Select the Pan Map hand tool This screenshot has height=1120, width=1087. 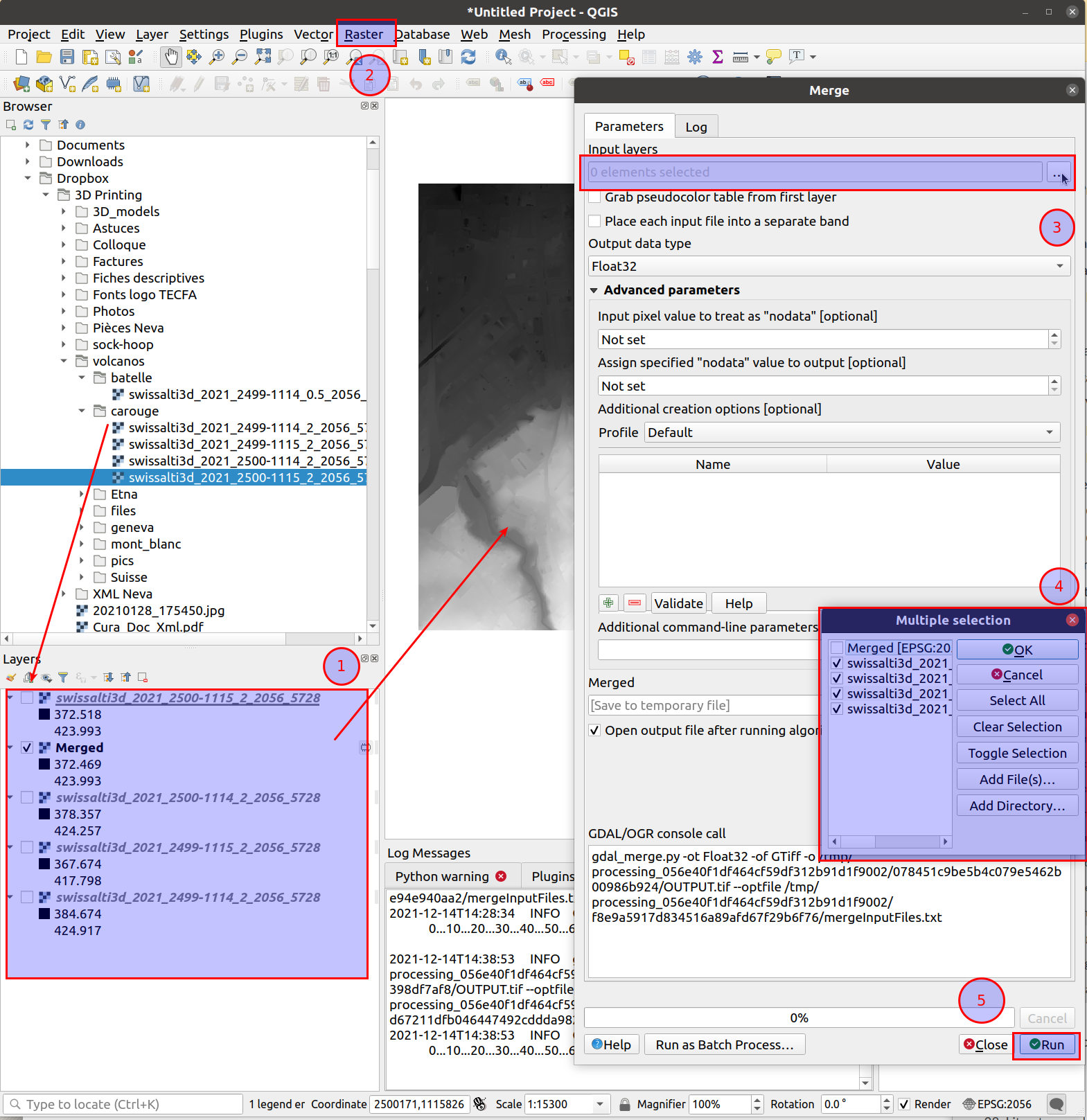170,57
